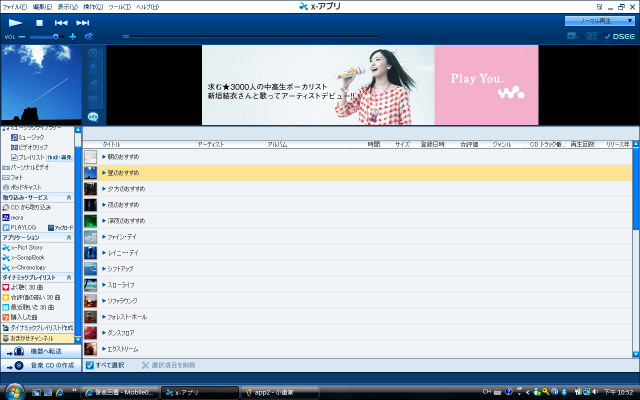
Task: Skip to the previous track
Action: click(x=61, y=23)
